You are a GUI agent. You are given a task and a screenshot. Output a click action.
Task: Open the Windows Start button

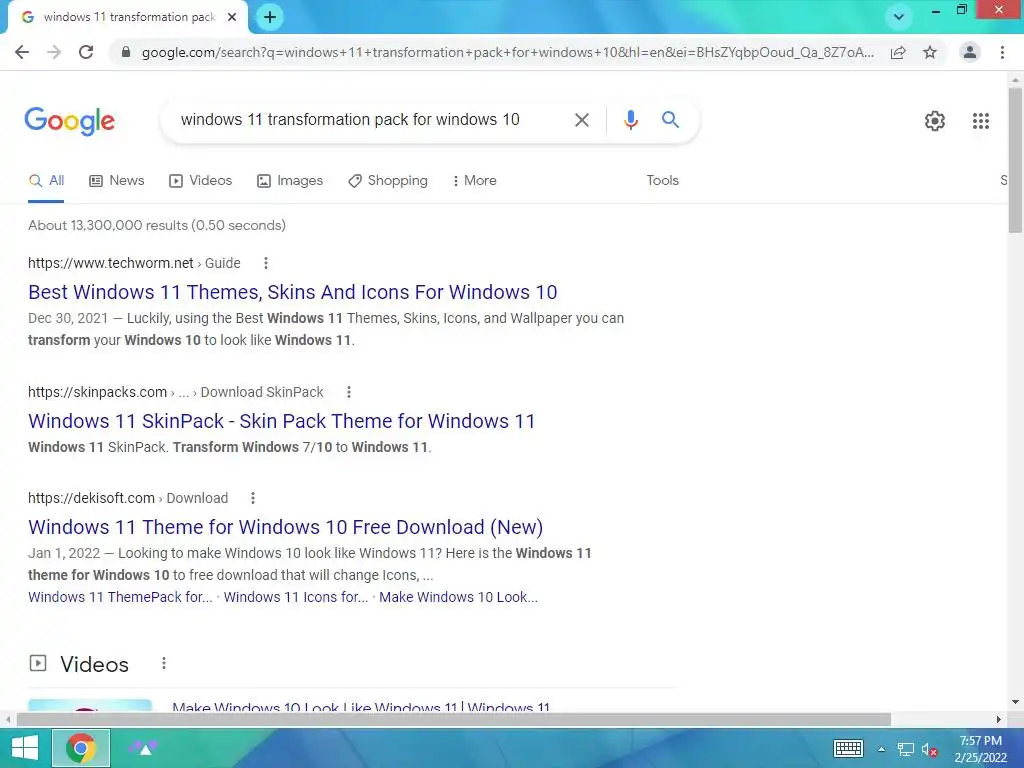(x=24, y=748)
